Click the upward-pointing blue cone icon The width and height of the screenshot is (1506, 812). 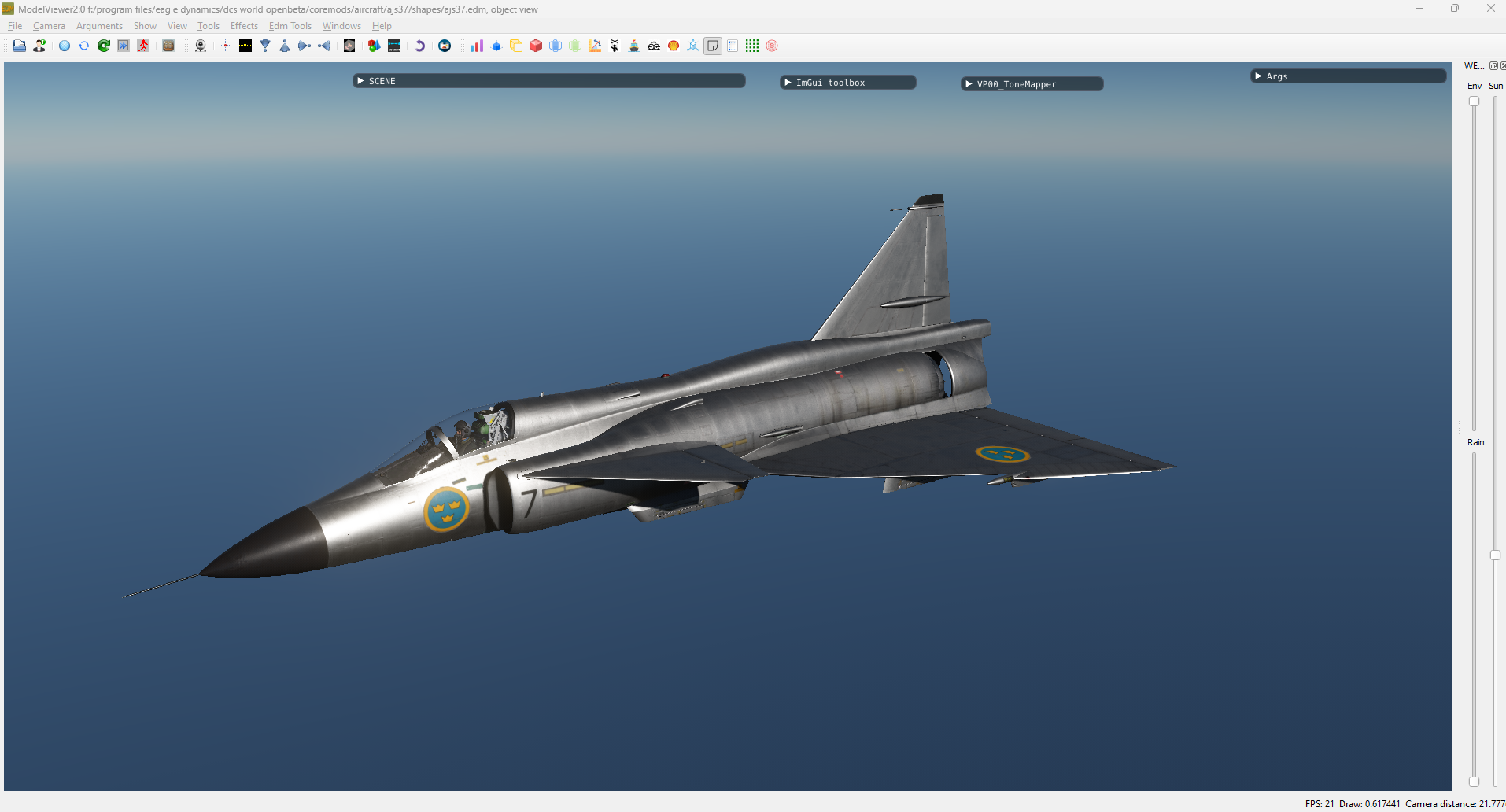coord(285,46)
